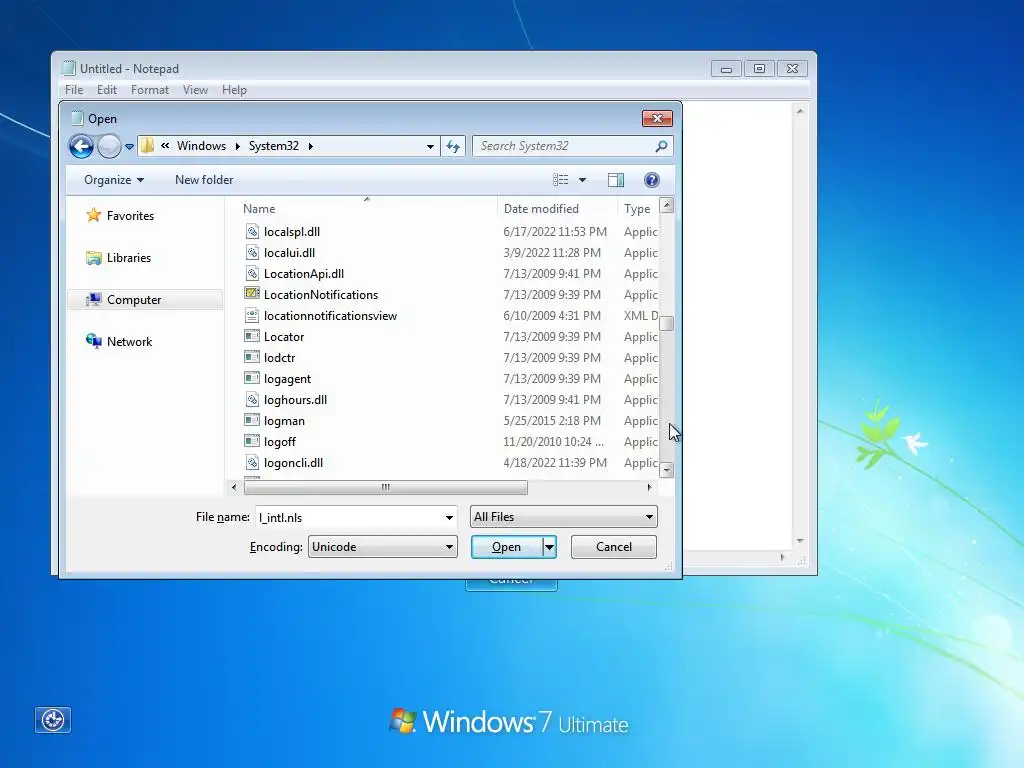Screen dimensions: 1024x768
Task: Click the lodctr application icon
Action: 251,357
